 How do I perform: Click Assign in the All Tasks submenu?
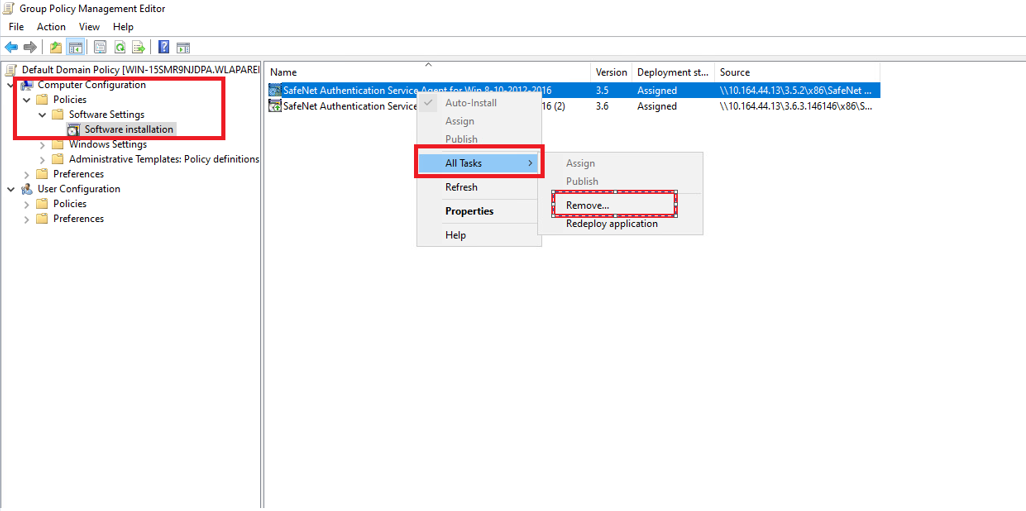pyautogui.click(x=620, y=164)
